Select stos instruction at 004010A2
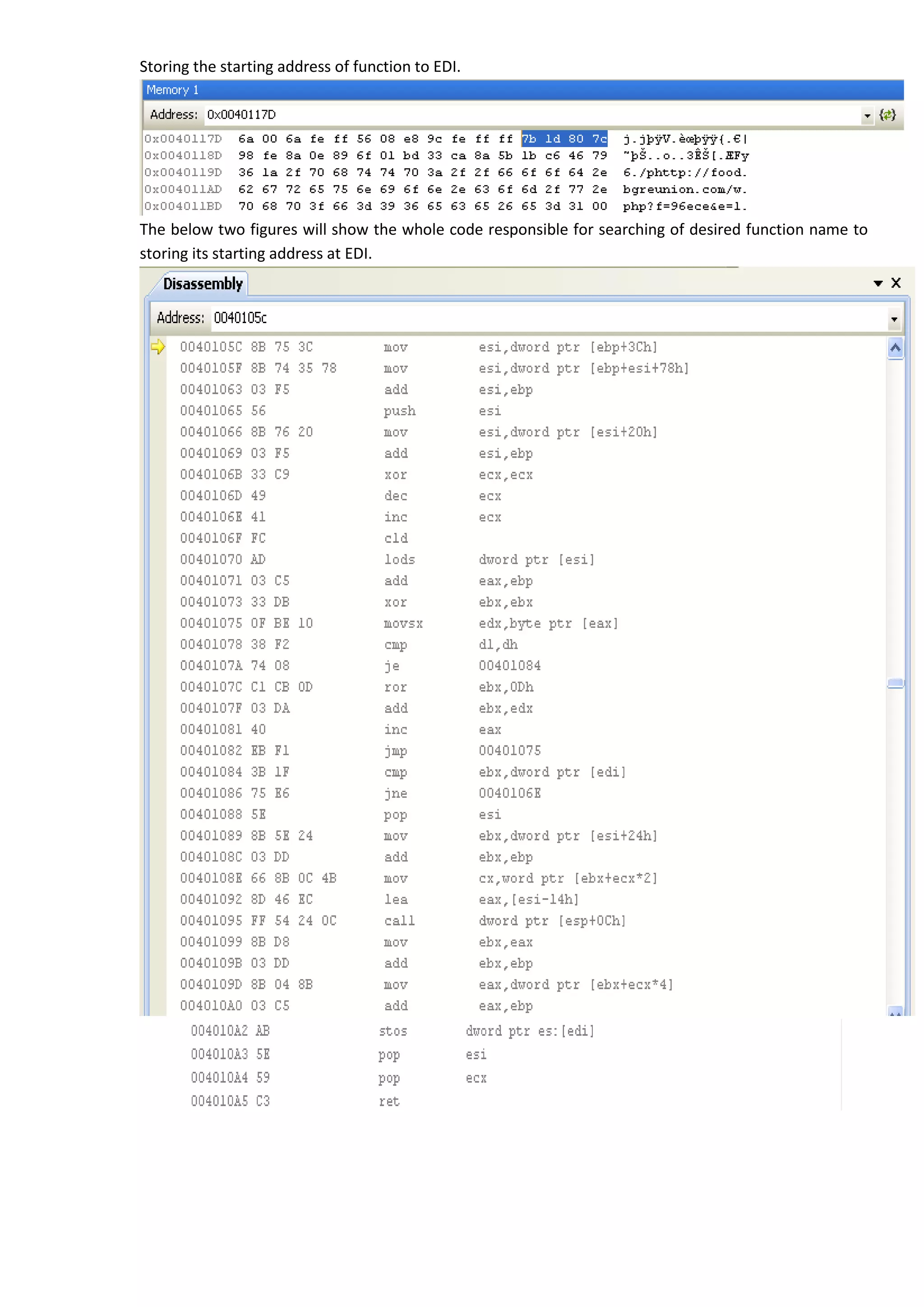The width and height of the screenshot is (924, 1307). point(393,1031)
